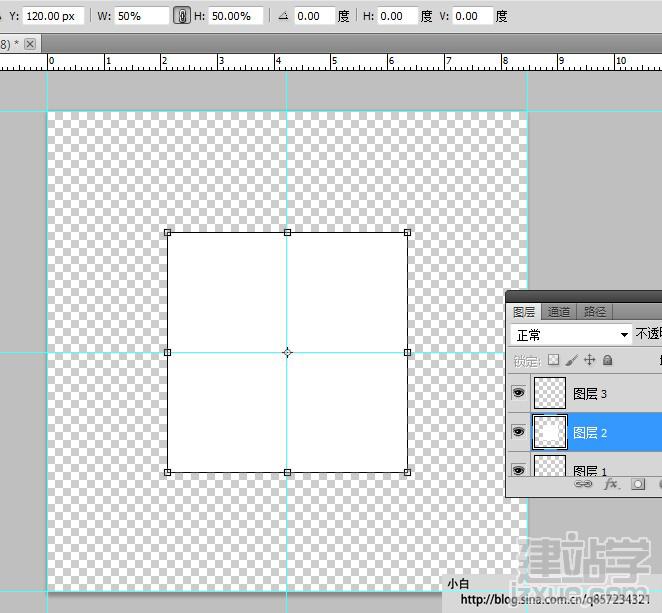The width and height of the screenshot is (662, 613).
Task: Click the bottom-left transform handle
Action: pyautogui.click(x=167, y=472)
